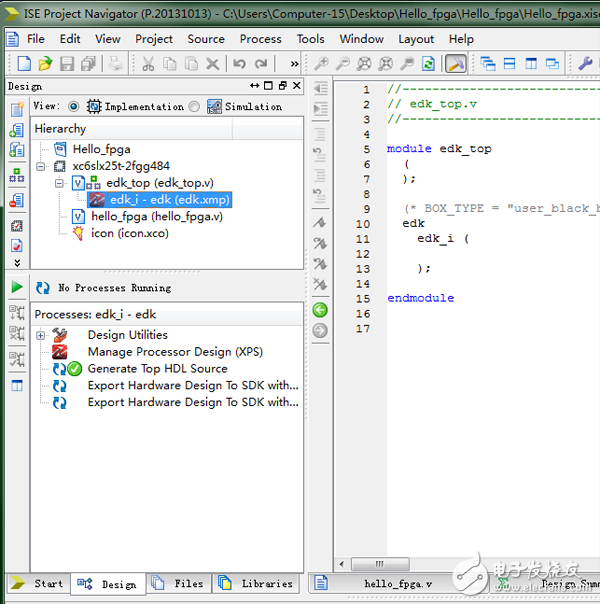This screenshot has height=604, width=600.
Task: Select the Simulation view radio button
Action: (x=194, y=106)
